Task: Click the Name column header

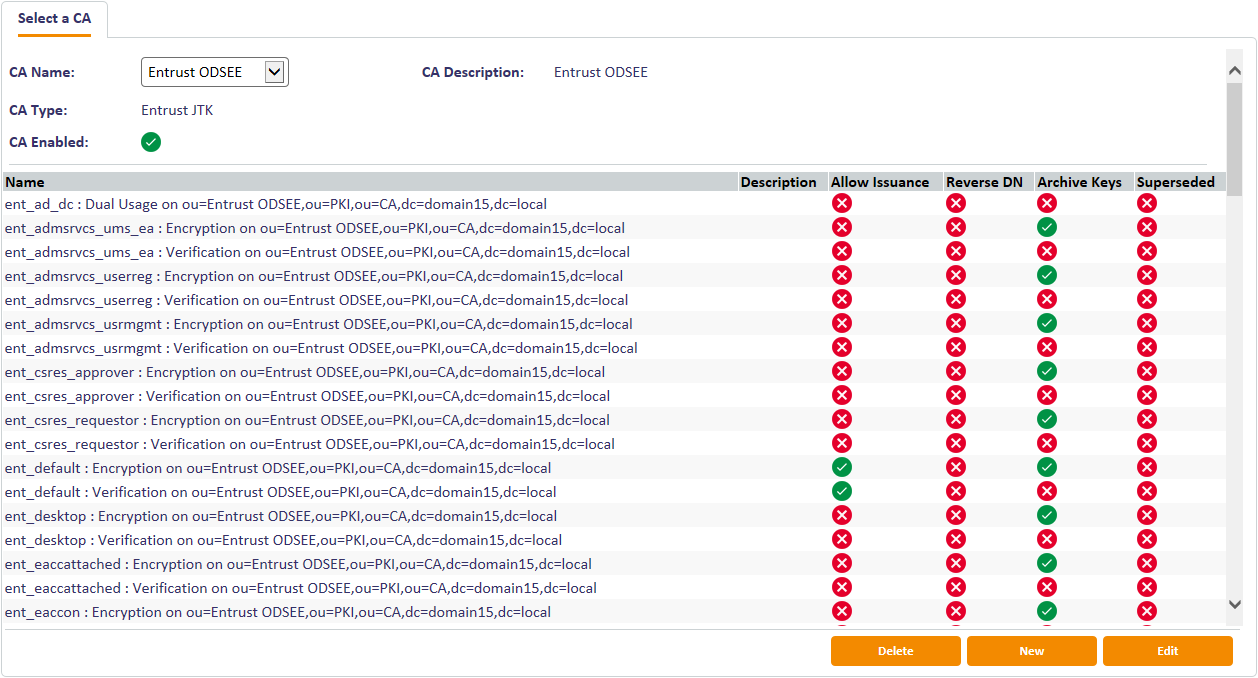Action: (370, 182)
